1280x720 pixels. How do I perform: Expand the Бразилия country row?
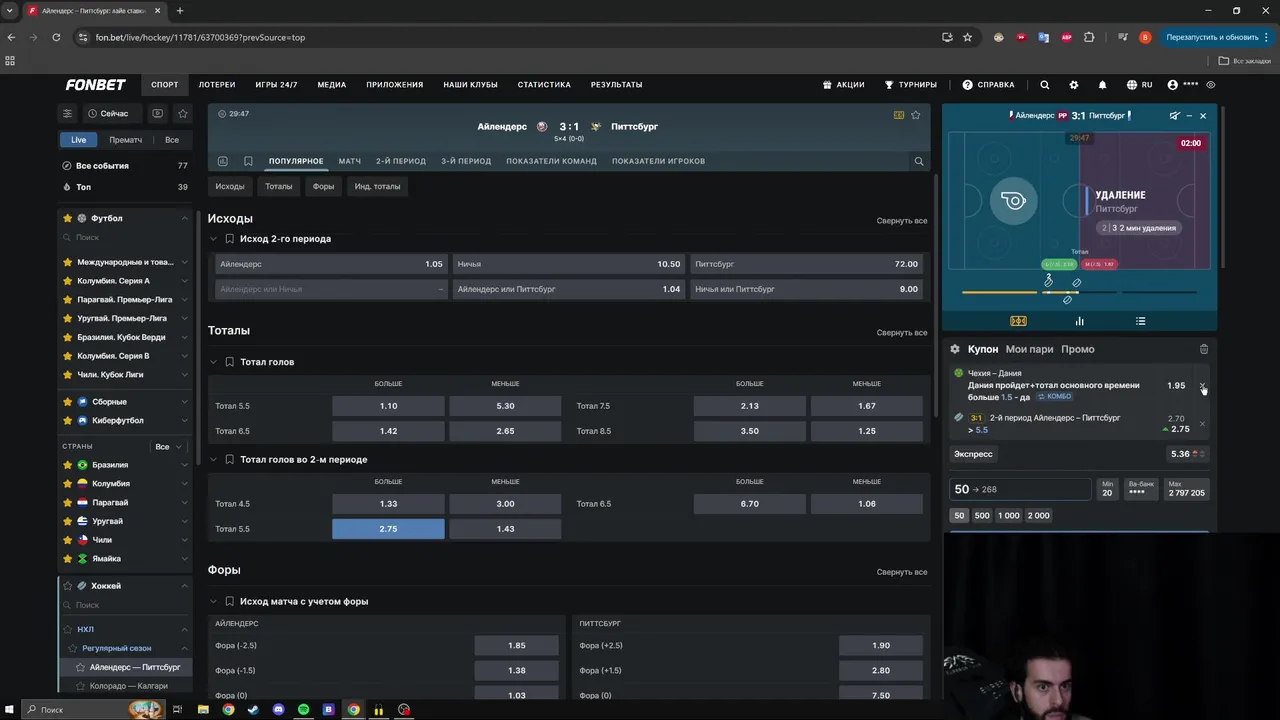tap(125, 465)
